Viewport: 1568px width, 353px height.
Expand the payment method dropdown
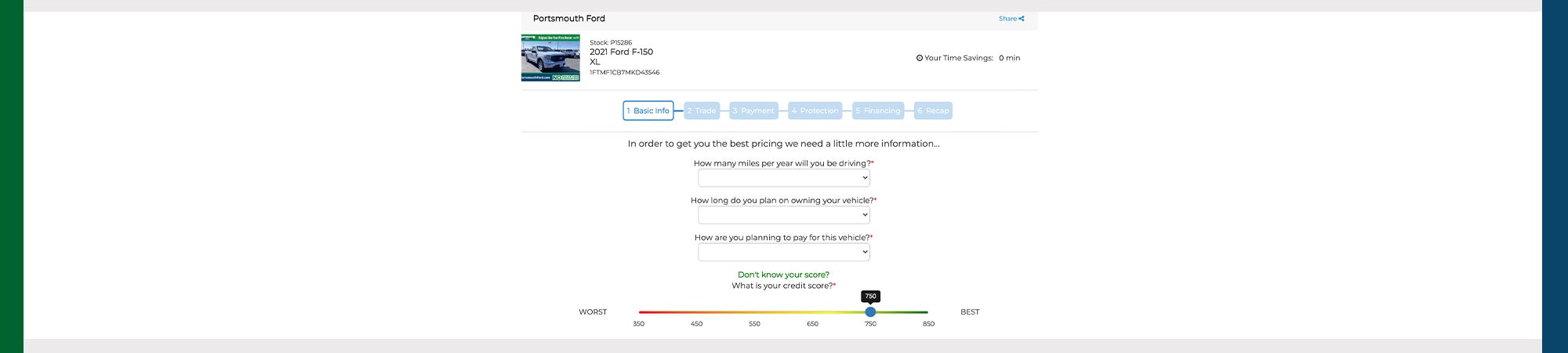(x=784, y=252)
